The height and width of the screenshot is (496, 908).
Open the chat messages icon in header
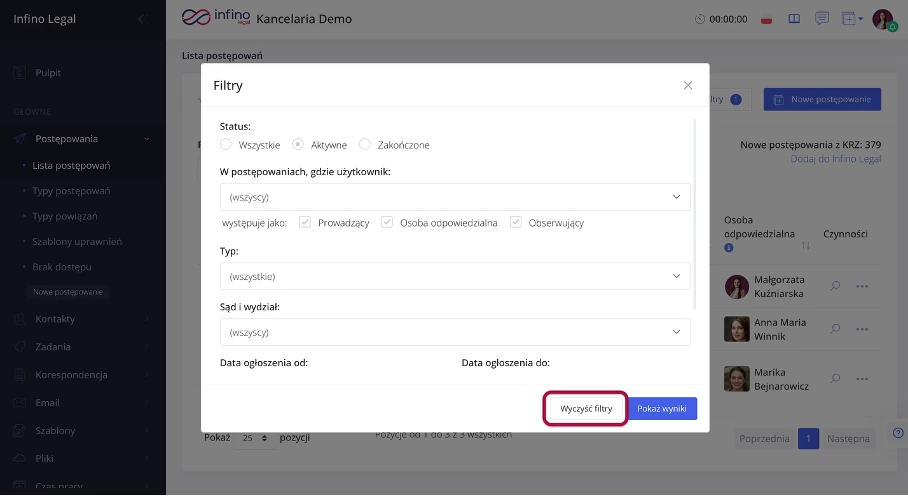pos(822,19)
